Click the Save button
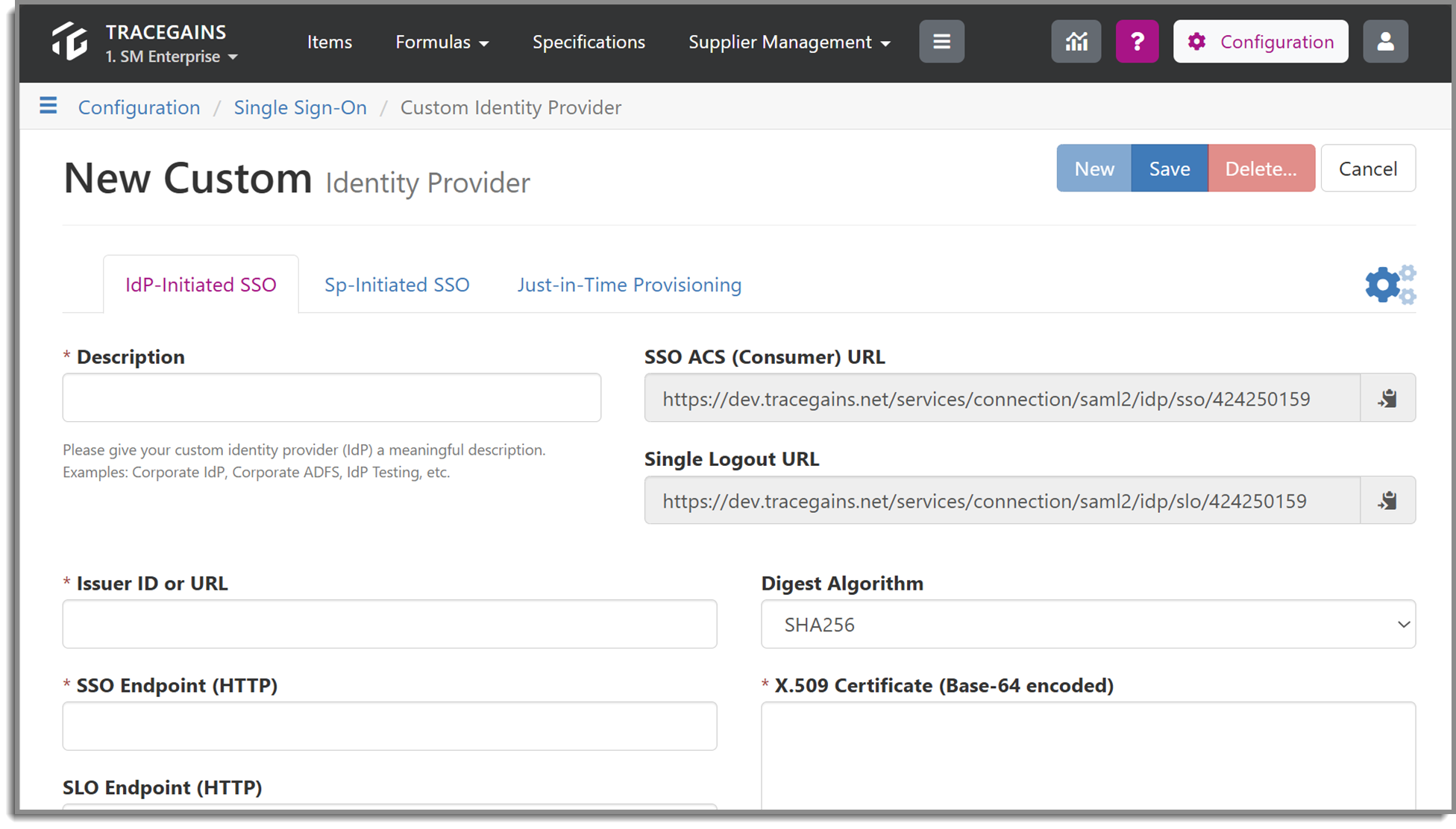The image size is (1456, 829). pos(1170,168)
